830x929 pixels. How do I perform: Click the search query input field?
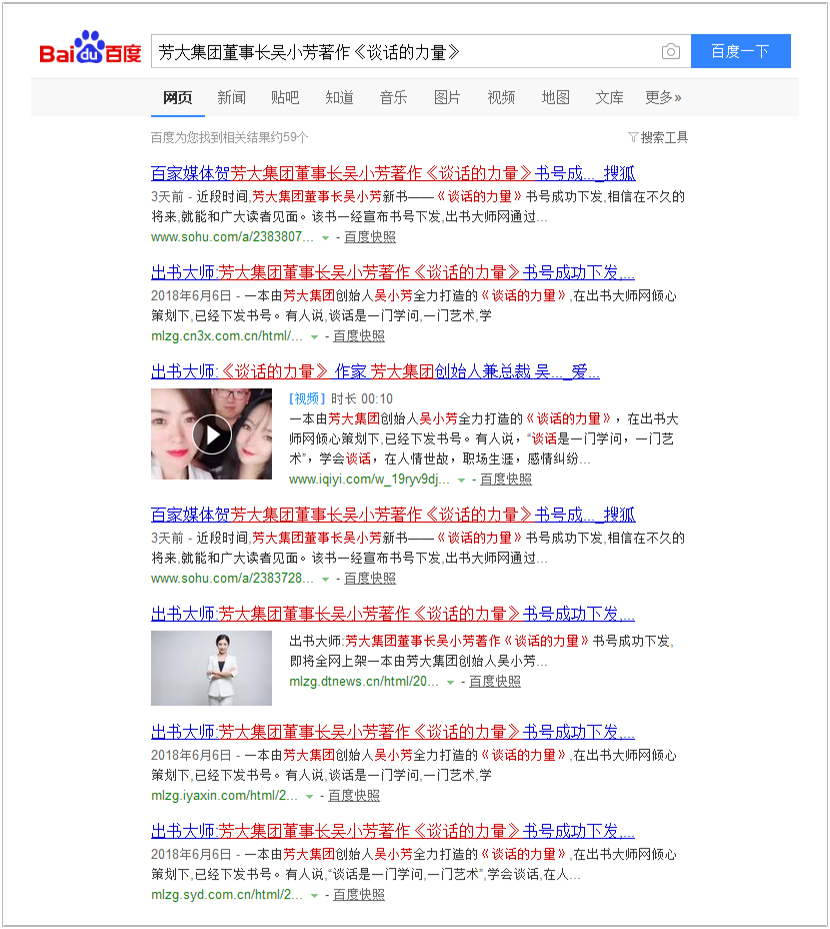click(x=400, y=52)
